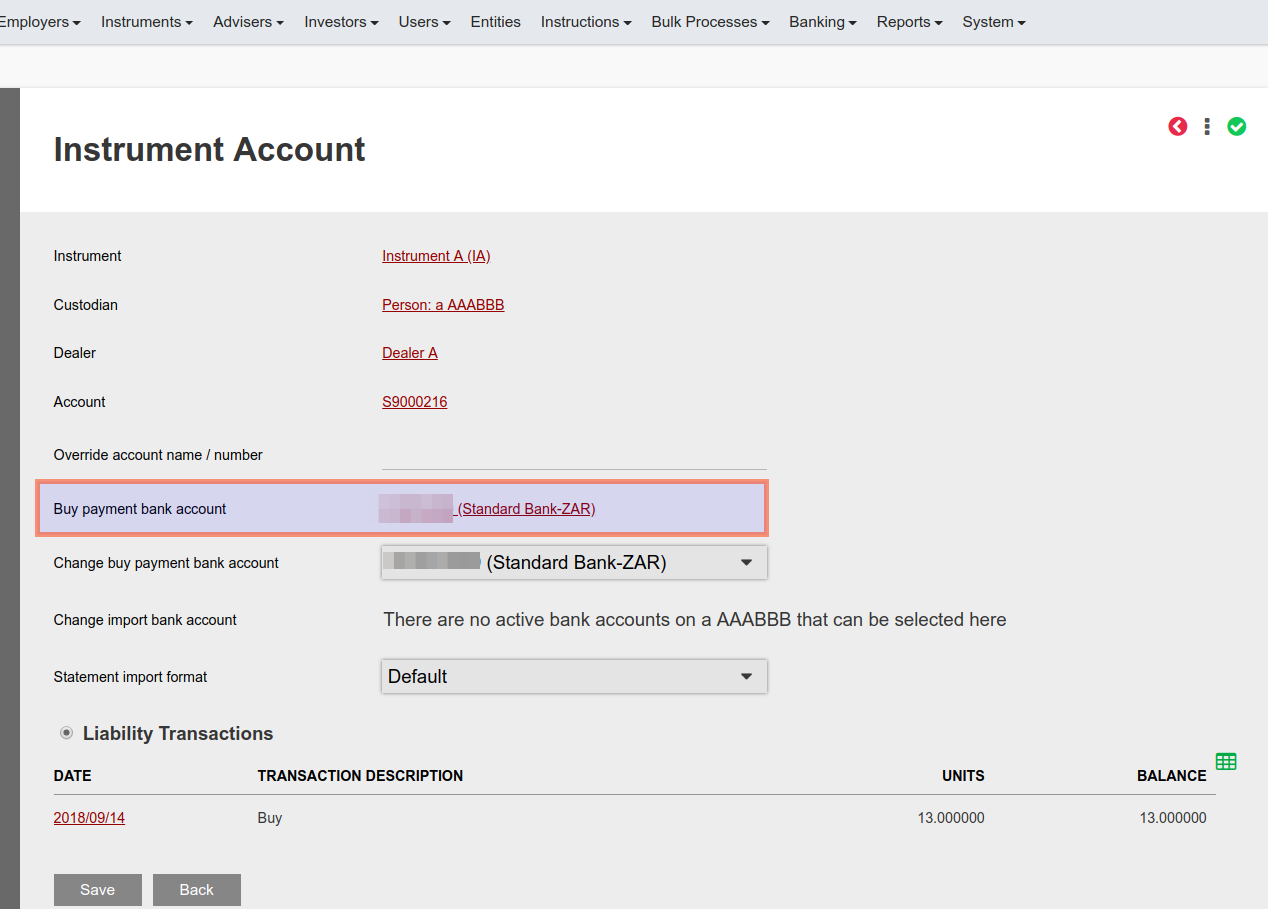Open the Instrument A (IA) link
This screenshot has width=1268, height=909.
436,256
